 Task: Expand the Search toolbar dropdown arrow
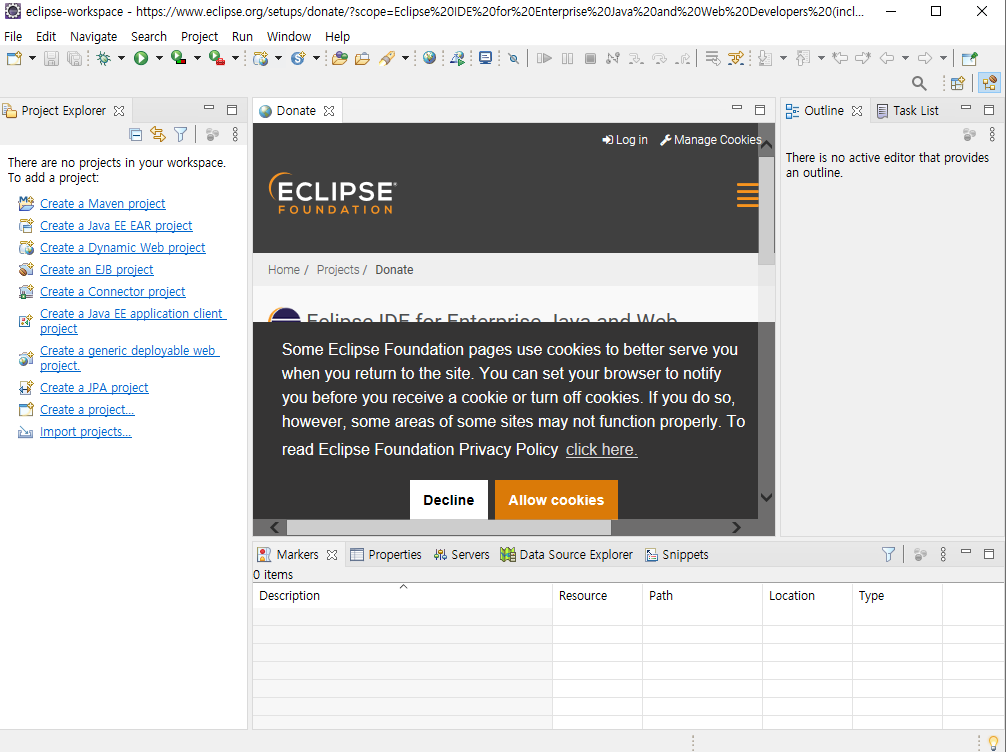point(405,58)
